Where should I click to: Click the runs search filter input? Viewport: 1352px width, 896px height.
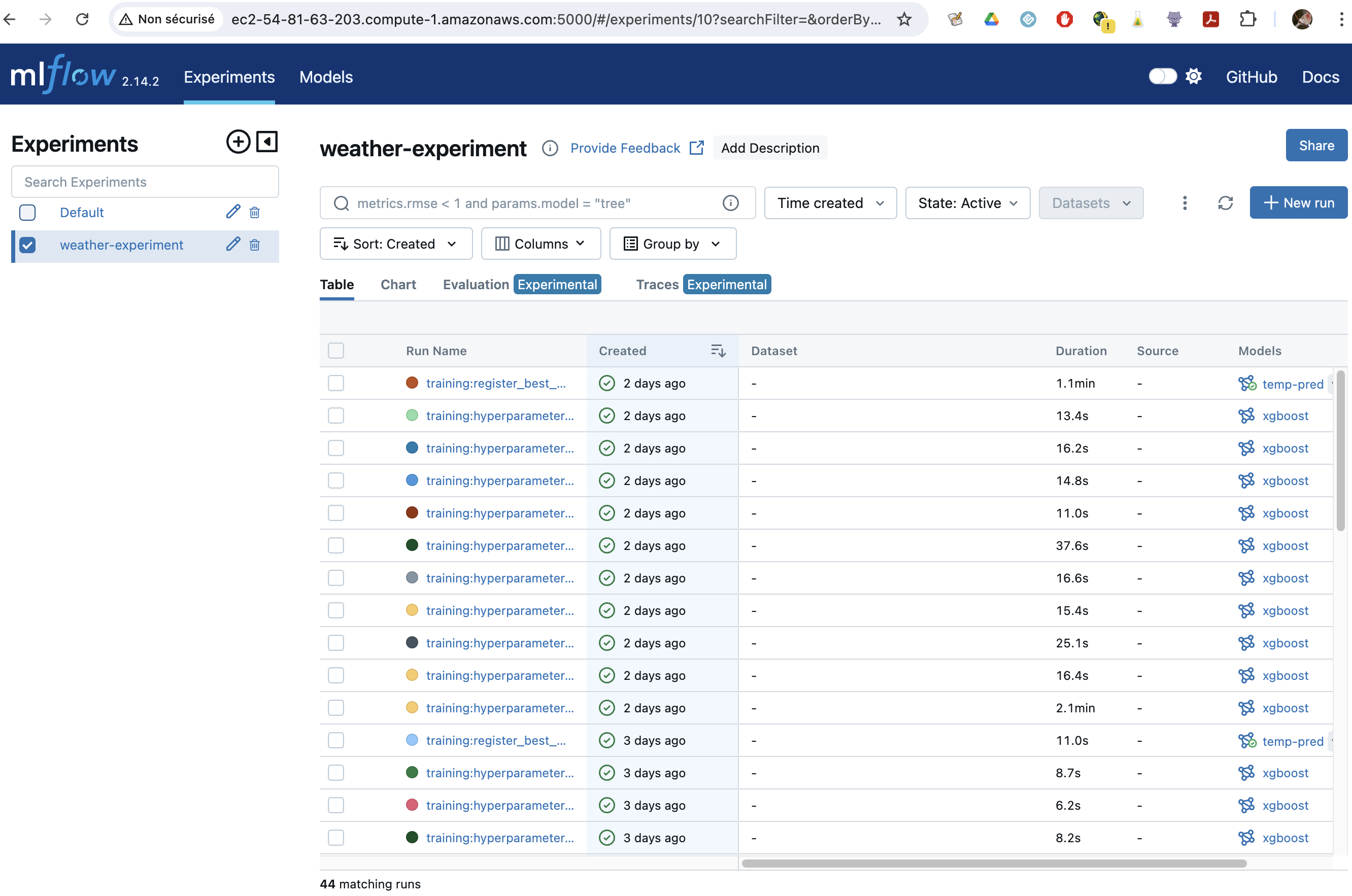coord(537,203)
